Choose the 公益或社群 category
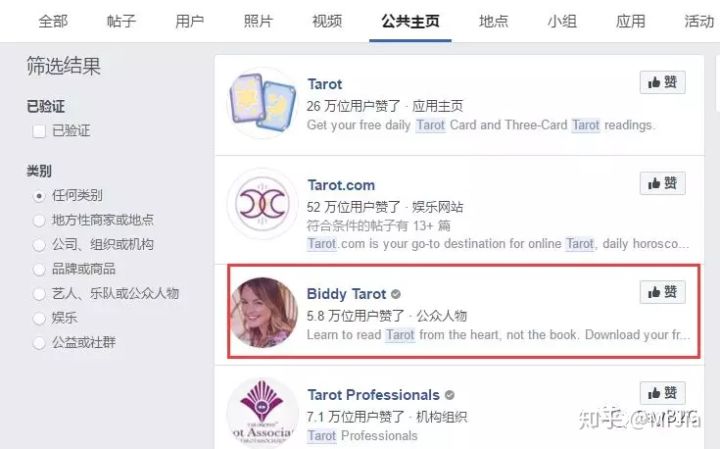720x449 pixels. (x=39, y=343)
